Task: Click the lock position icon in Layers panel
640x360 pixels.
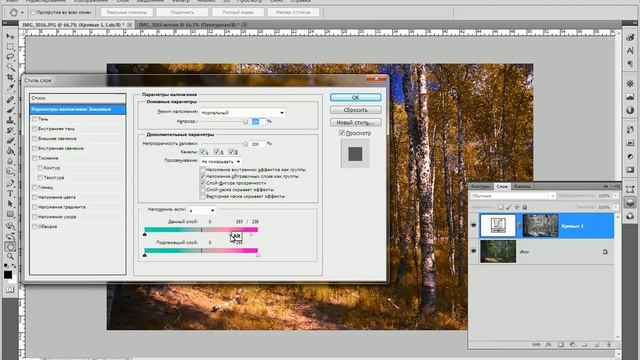Action: 517,207
